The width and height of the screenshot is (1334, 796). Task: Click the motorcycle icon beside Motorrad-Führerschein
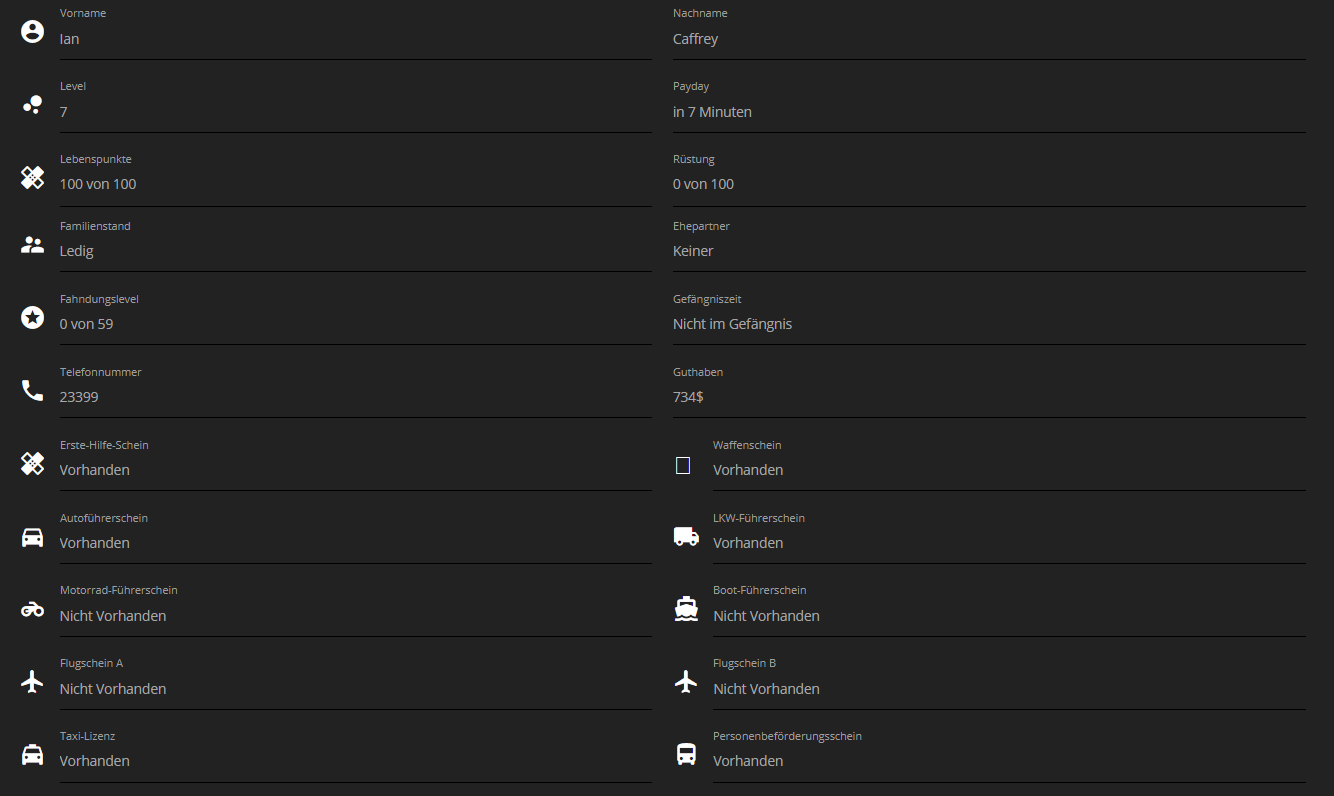pos(32,609)
